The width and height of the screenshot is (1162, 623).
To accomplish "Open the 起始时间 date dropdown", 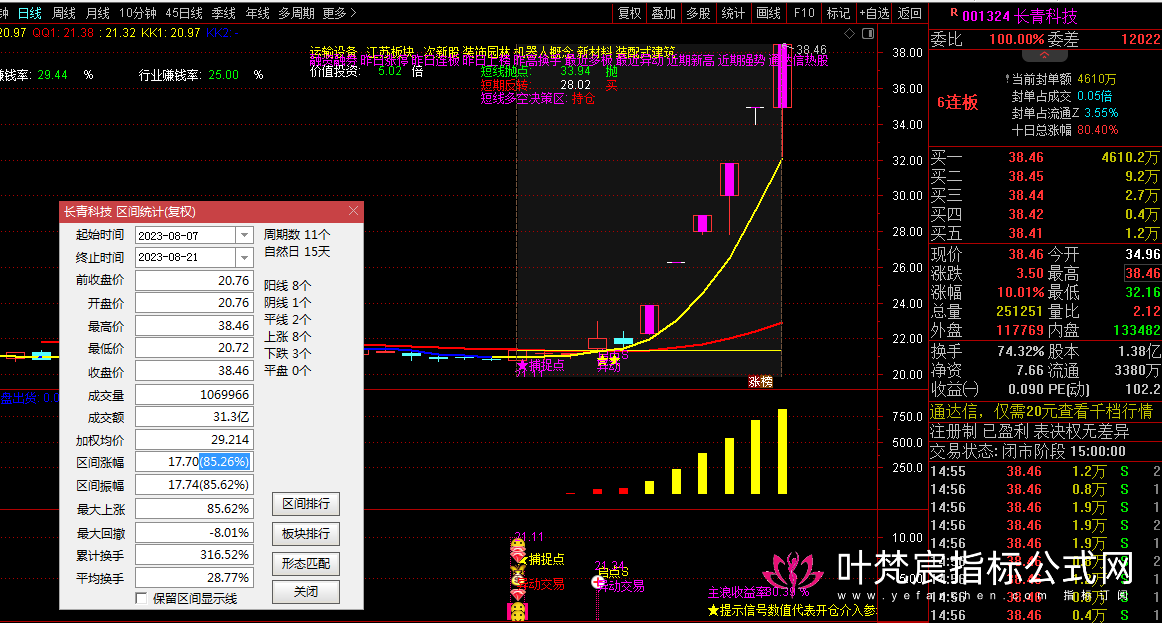I will pos(245,235).
